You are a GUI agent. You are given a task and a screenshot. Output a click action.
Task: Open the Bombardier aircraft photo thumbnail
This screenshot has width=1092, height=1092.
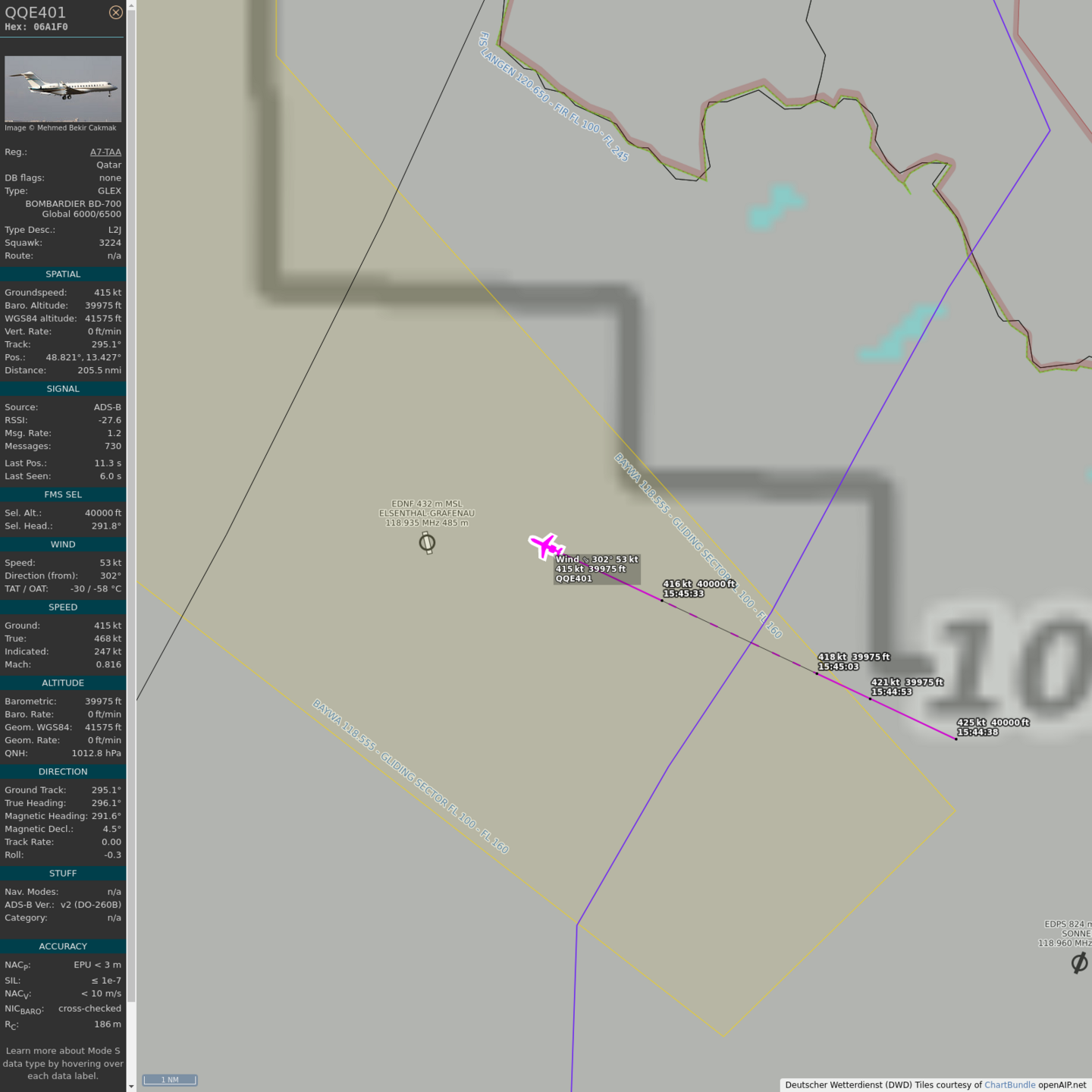pyautogui.click(x=63, y=89)
